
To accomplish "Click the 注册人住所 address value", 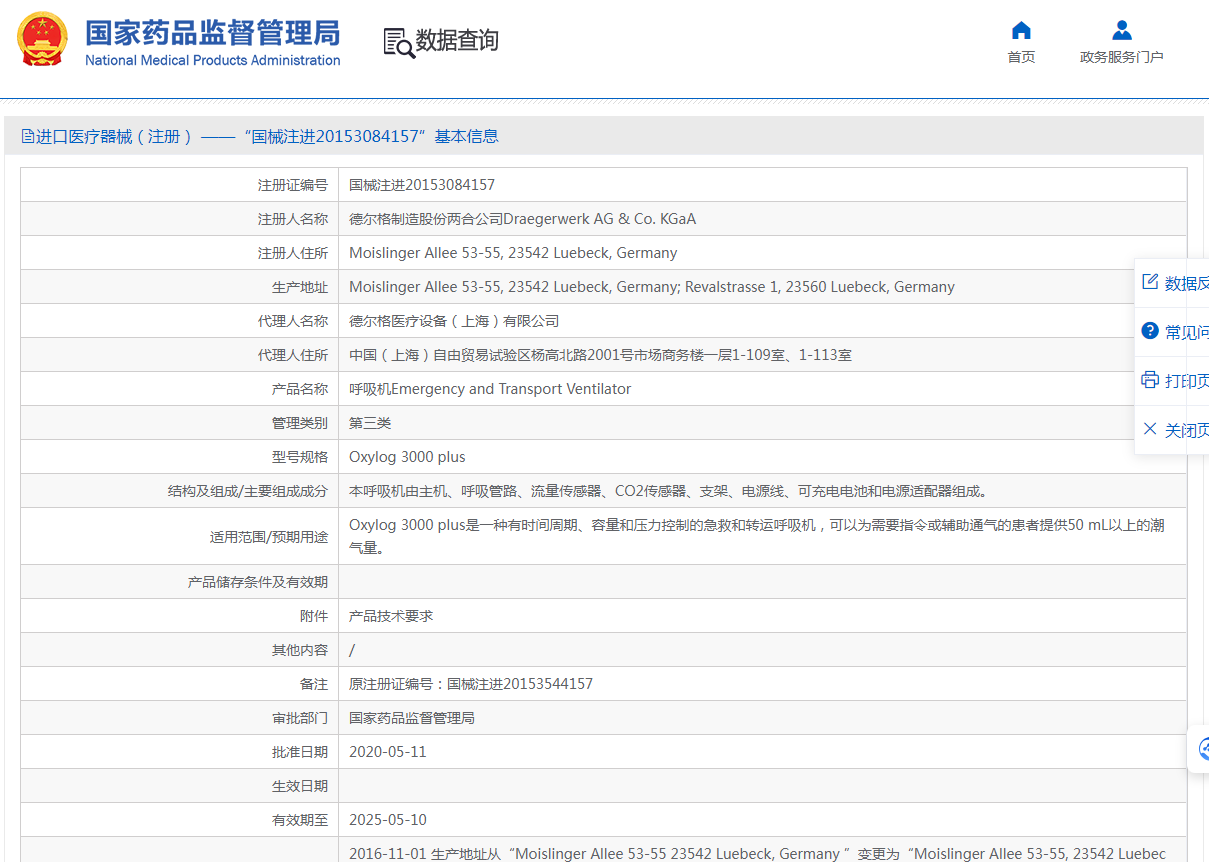I will click(x=513, y=253).
